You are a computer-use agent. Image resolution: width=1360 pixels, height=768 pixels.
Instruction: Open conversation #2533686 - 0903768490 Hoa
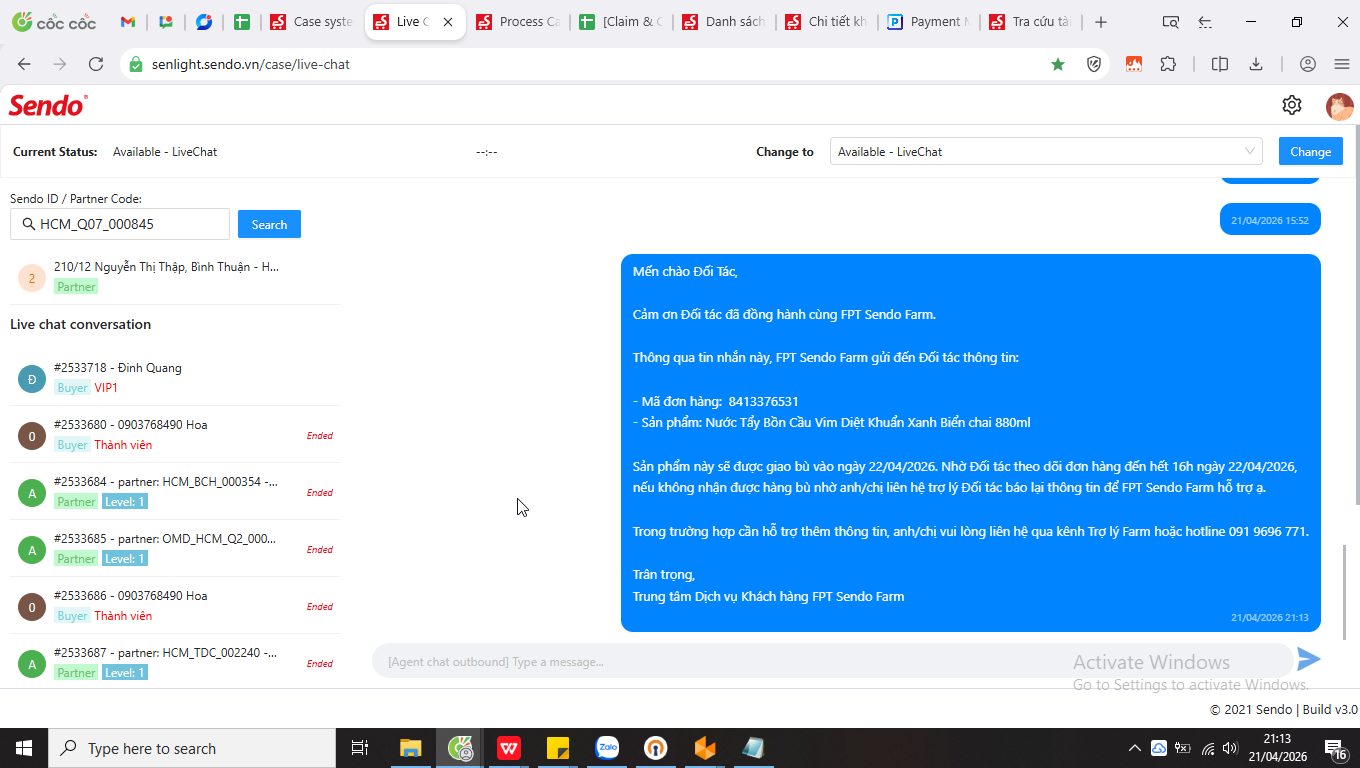tap(175, 605)
